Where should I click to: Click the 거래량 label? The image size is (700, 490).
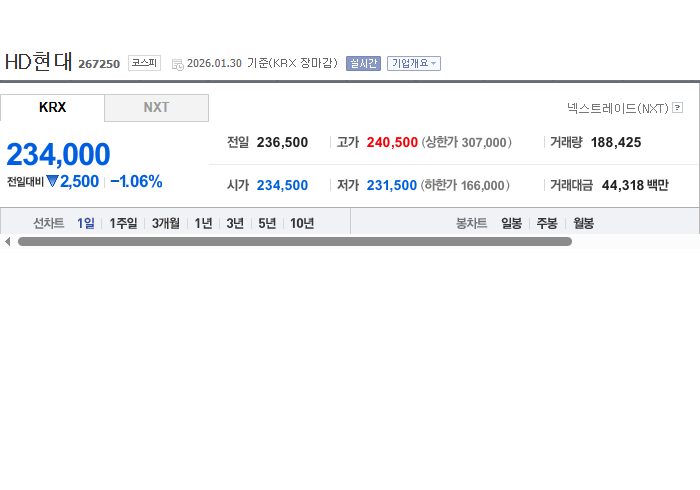point(567,142)
